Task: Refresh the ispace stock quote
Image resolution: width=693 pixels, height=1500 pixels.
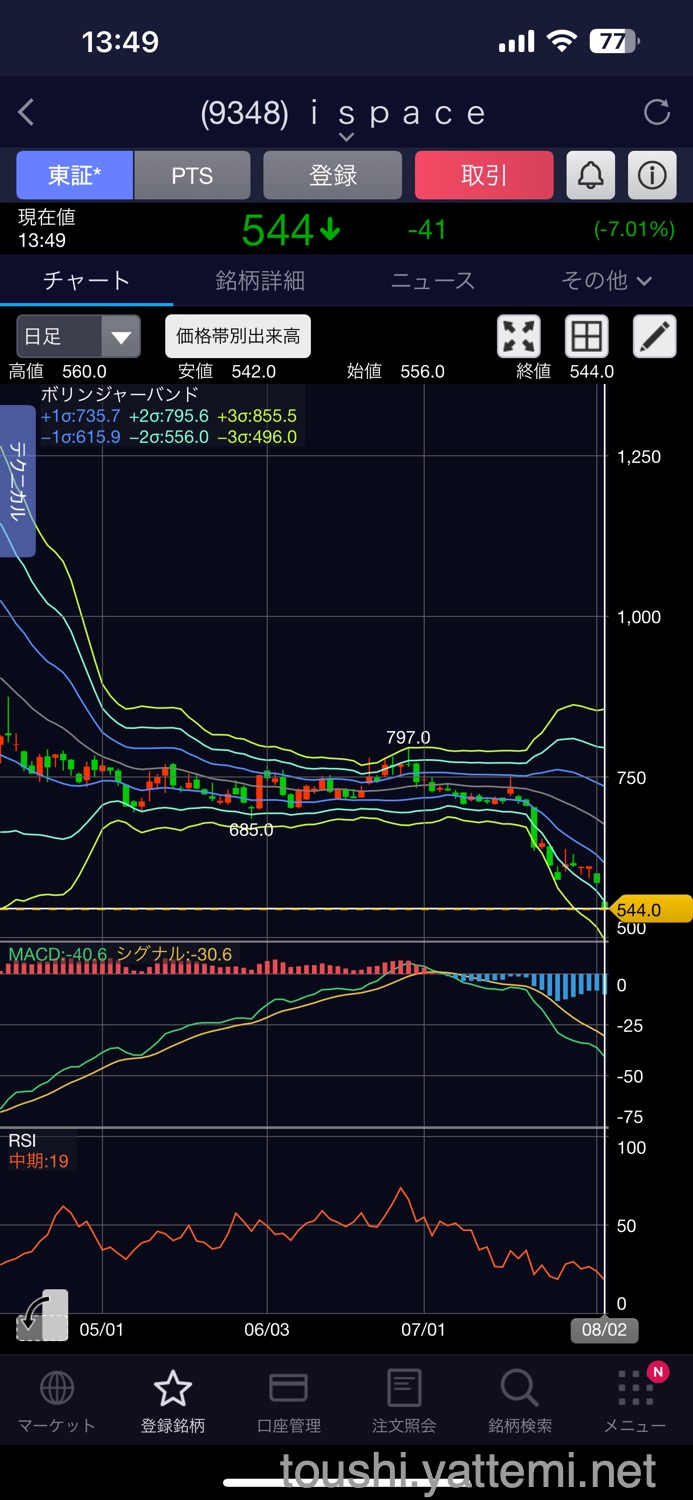Action: pyautogui.click(x=657, y=112)
